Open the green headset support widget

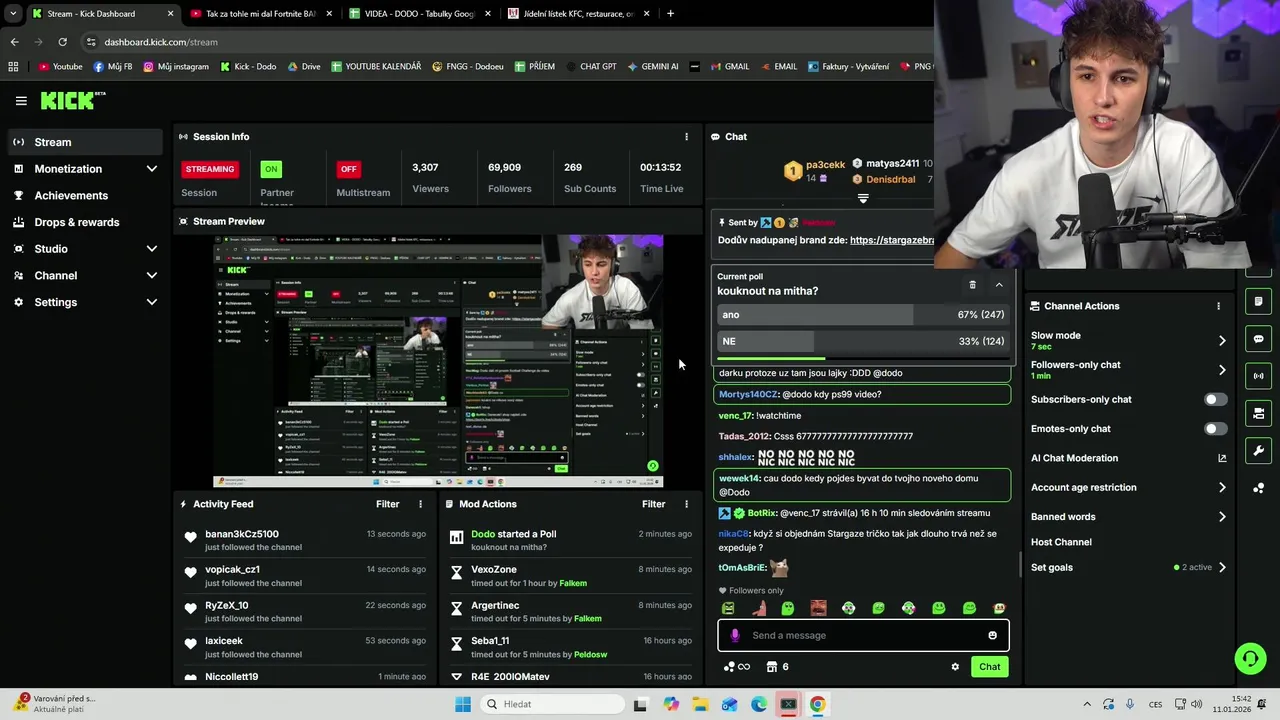coord(1250,658)
